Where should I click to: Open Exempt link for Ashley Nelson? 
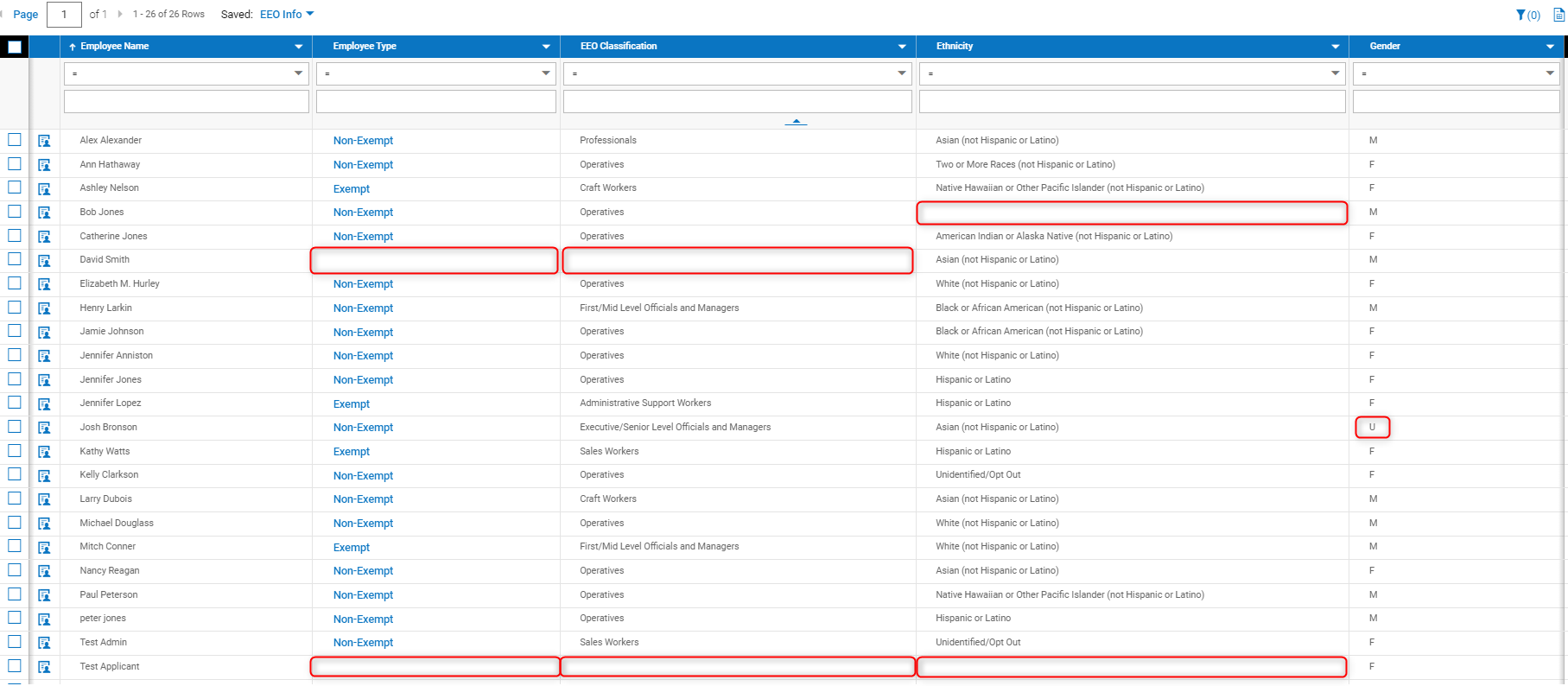coord(352,189)
